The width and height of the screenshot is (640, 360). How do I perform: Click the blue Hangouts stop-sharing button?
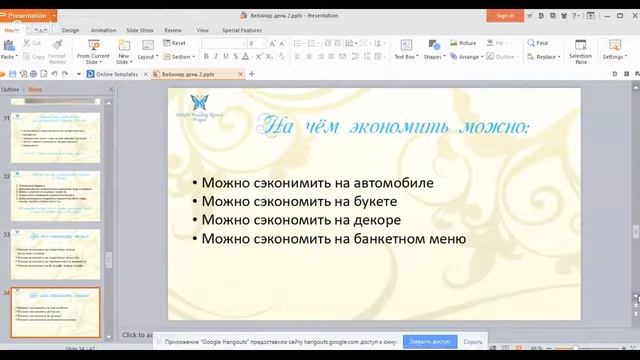click(x=430, y=342)
